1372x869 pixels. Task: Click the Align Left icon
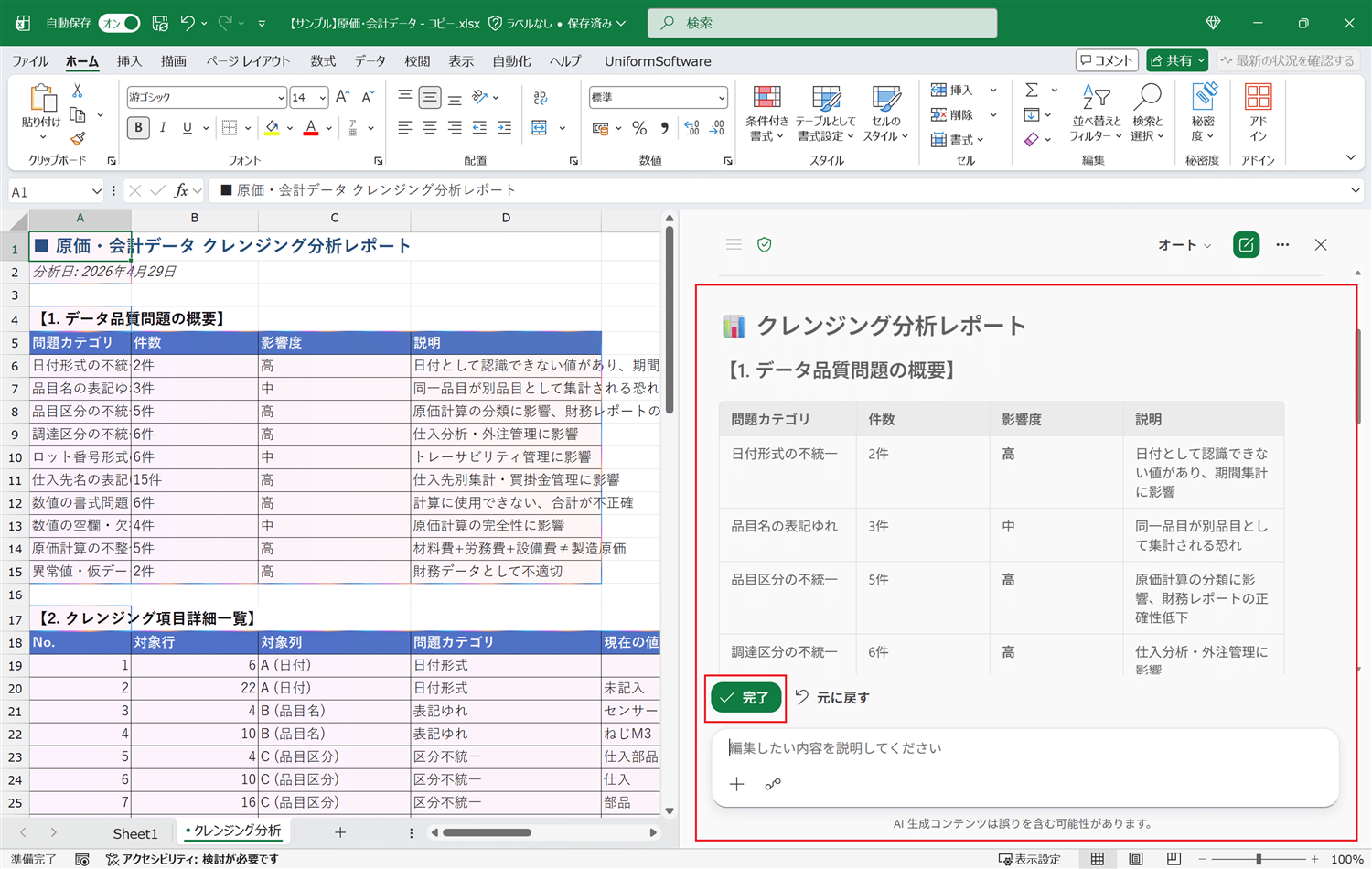click(x=405, y=128)
